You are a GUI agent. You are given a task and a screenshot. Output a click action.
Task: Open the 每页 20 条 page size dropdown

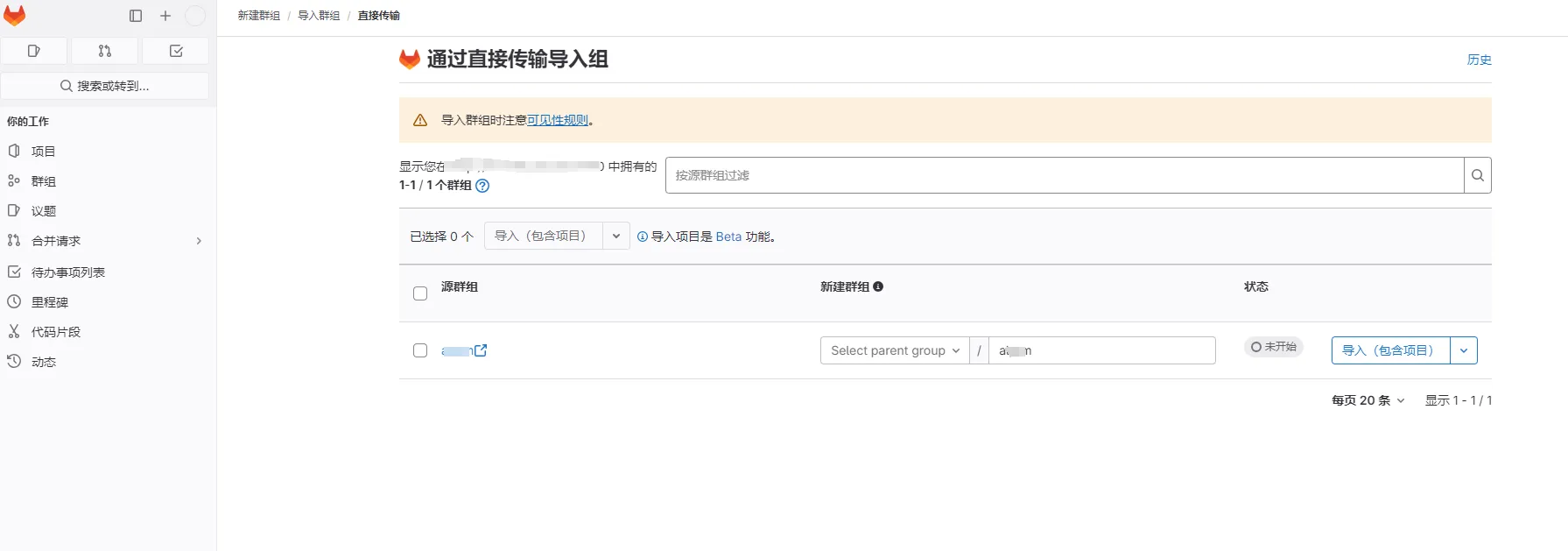(1368, 400)
